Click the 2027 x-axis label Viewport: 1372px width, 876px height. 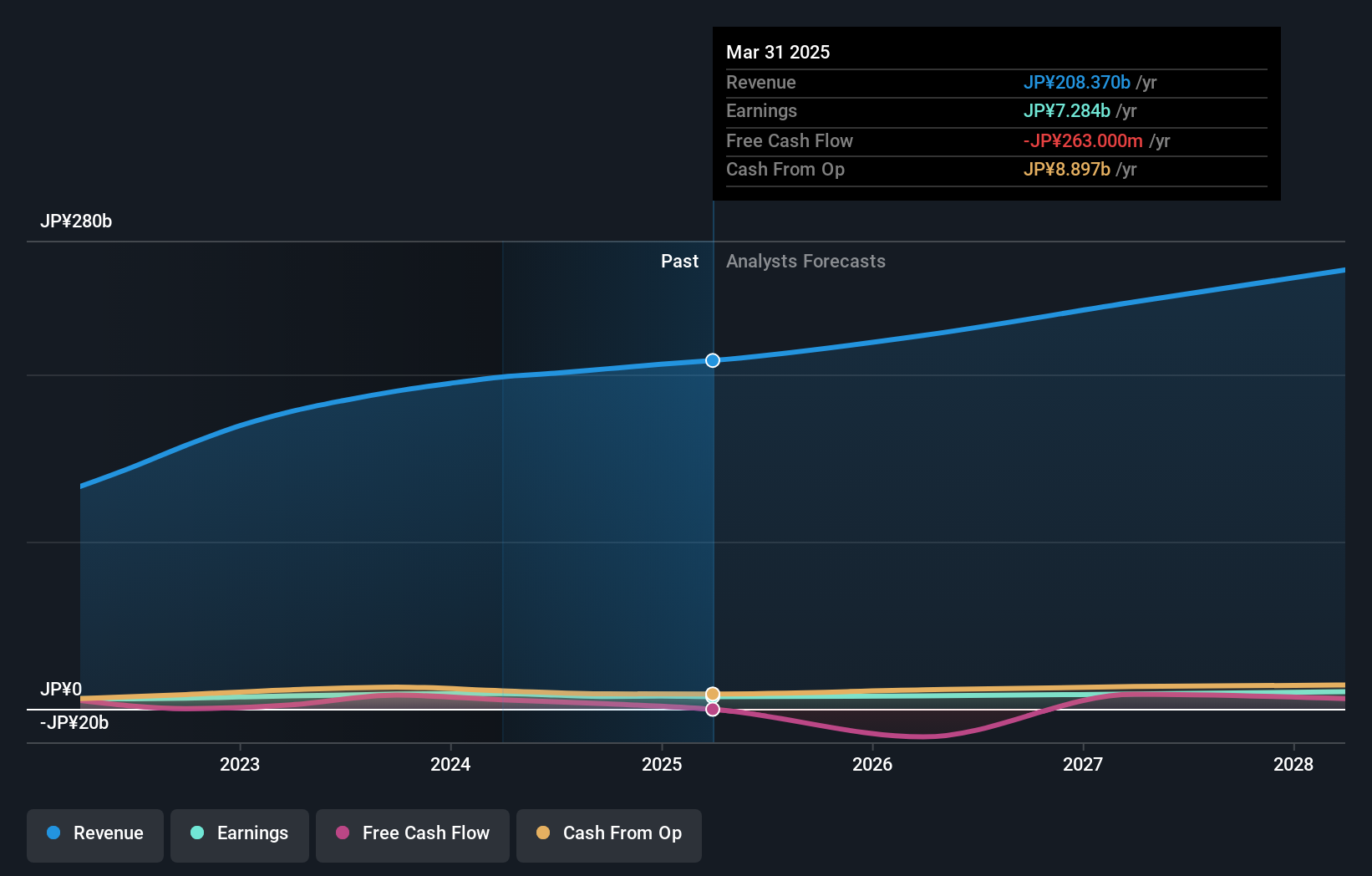(1083, 764)
